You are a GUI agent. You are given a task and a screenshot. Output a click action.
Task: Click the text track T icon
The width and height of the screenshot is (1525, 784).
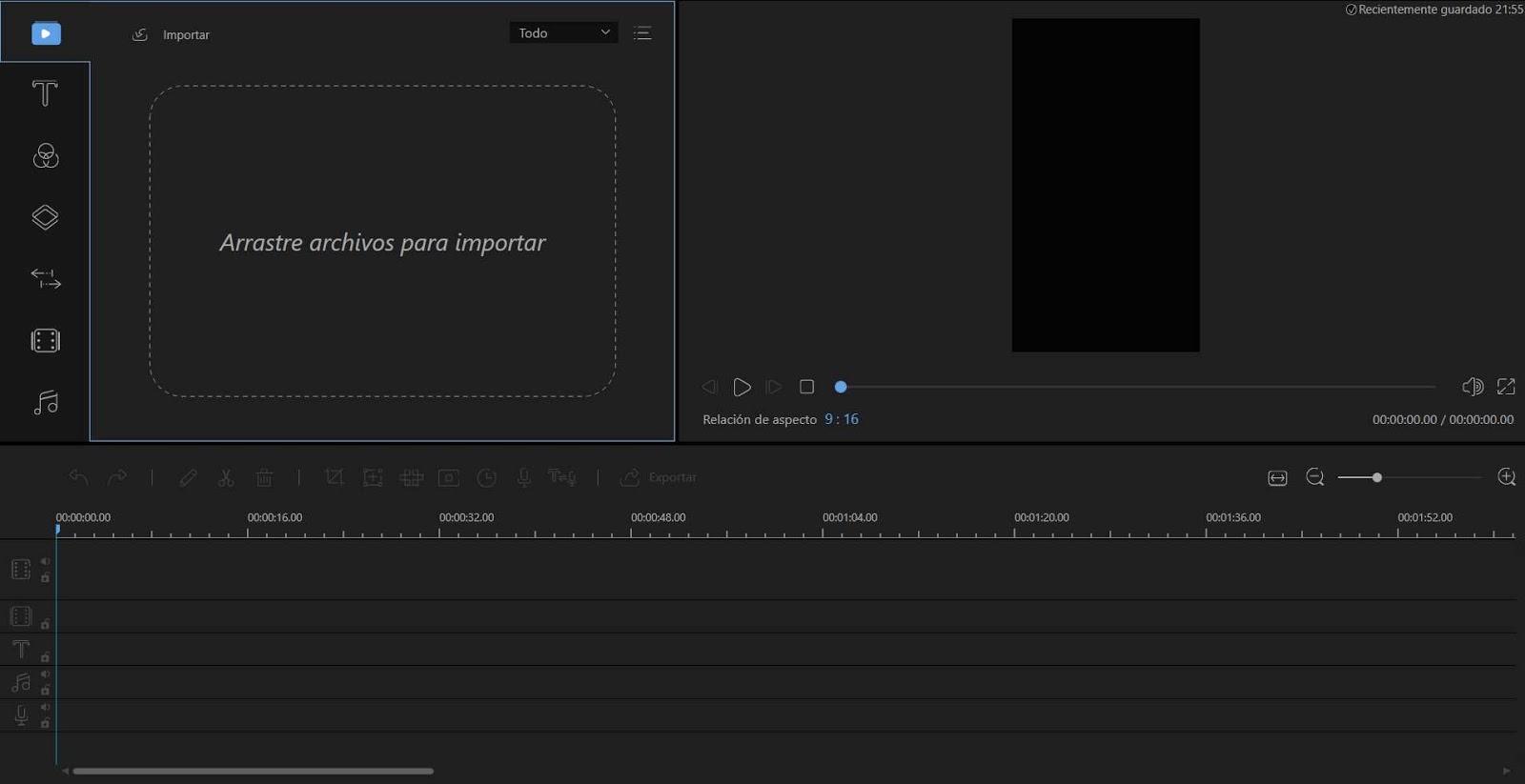pyautogui.click(x=21, y=650)
